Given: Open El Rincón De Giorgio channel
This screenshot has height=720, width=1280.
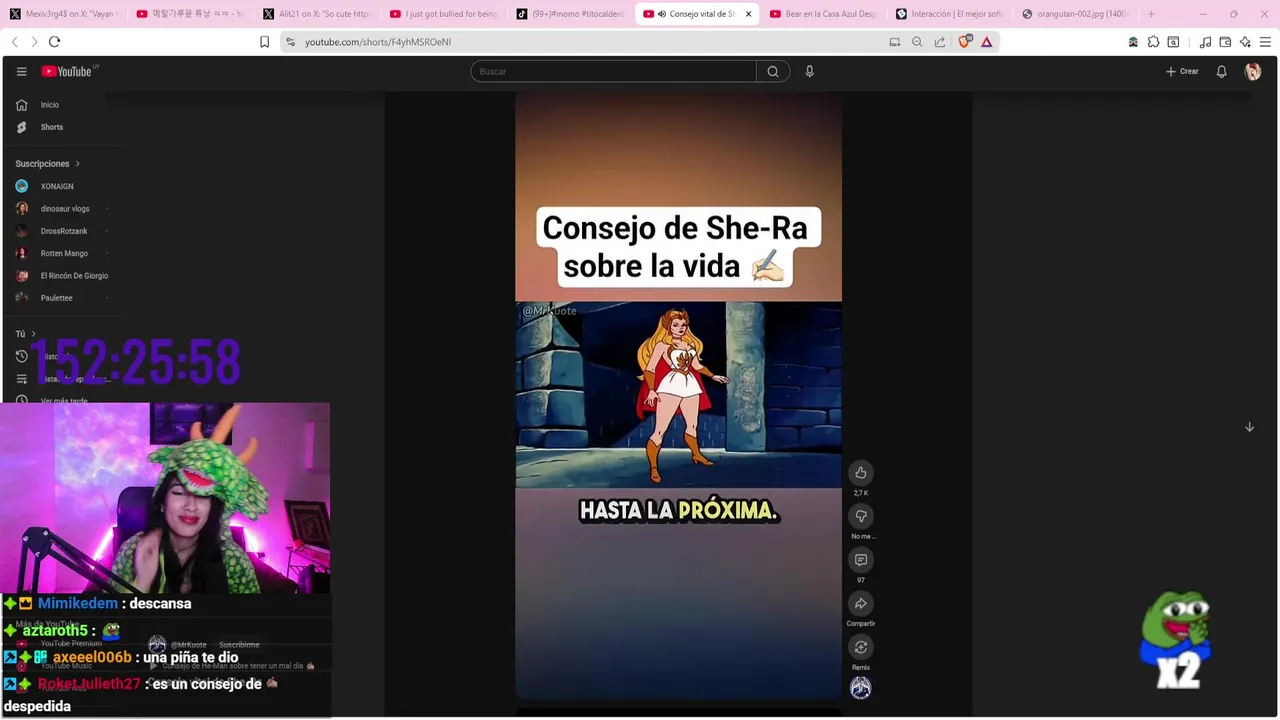Looking at the screenshot, I should [62, 276].
